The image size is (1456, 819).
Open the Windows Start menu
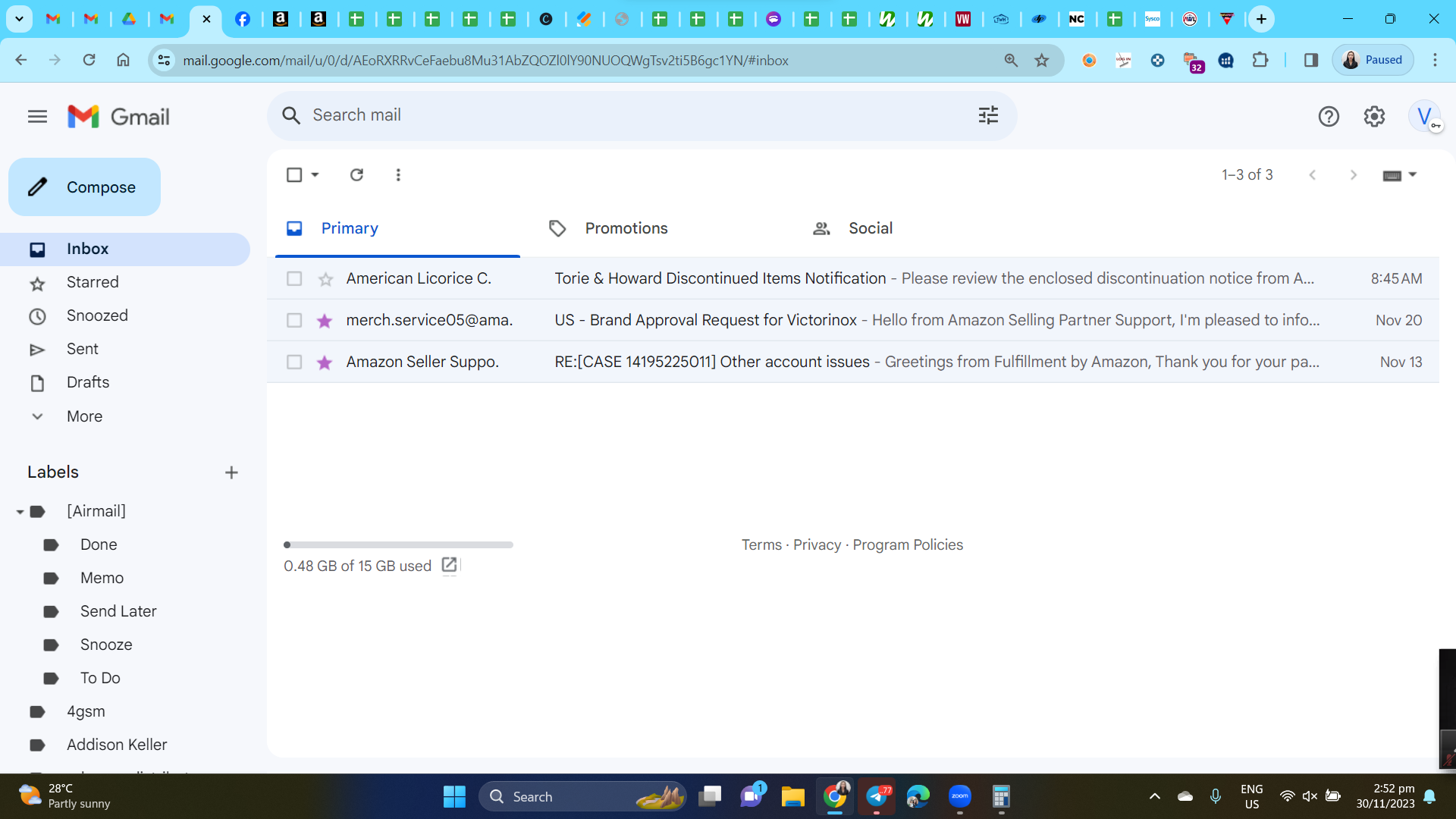pos(454,797)
